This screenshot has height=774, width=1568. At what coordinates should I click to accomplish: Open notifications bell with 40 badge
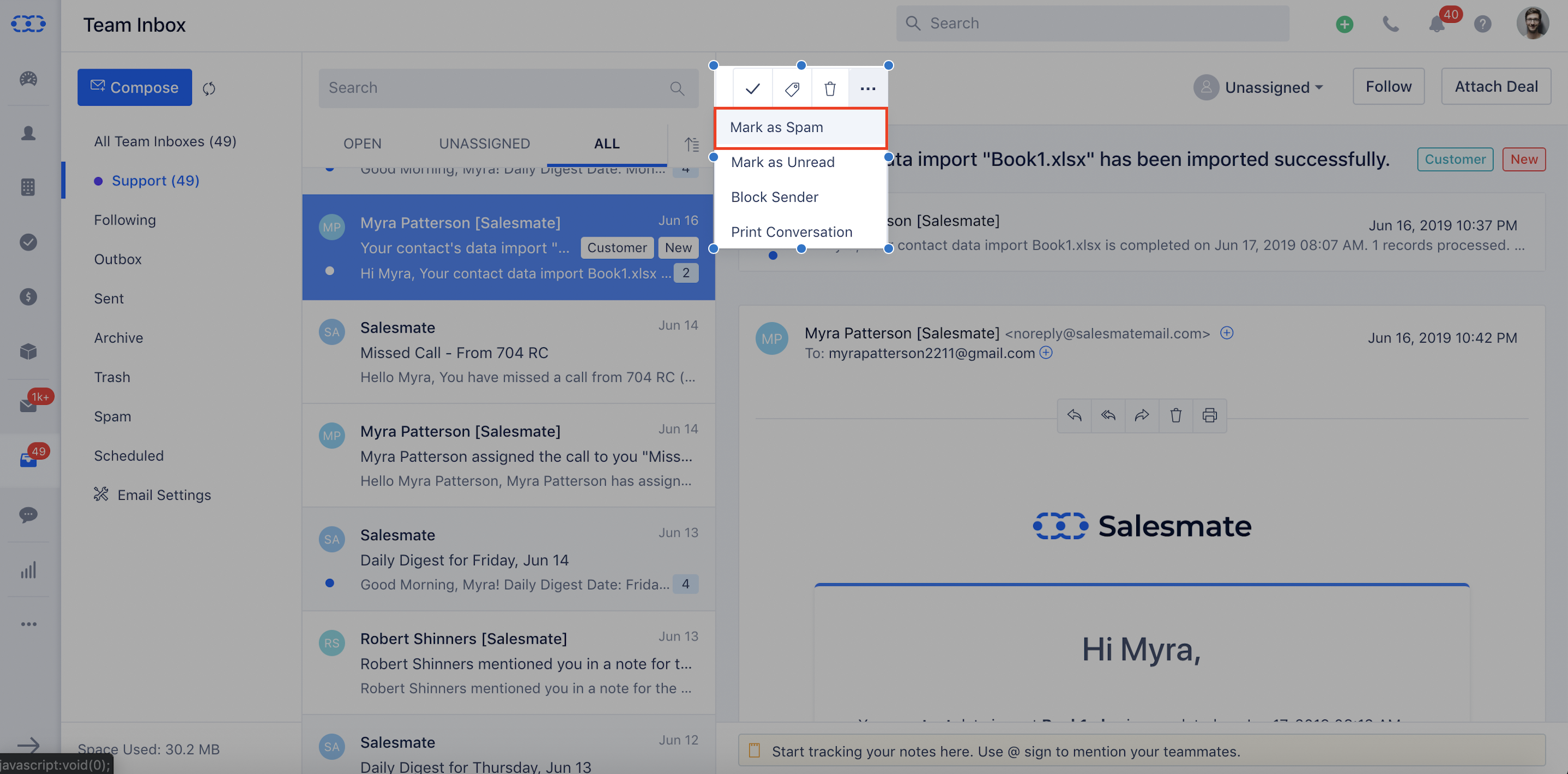[1437, 24]
